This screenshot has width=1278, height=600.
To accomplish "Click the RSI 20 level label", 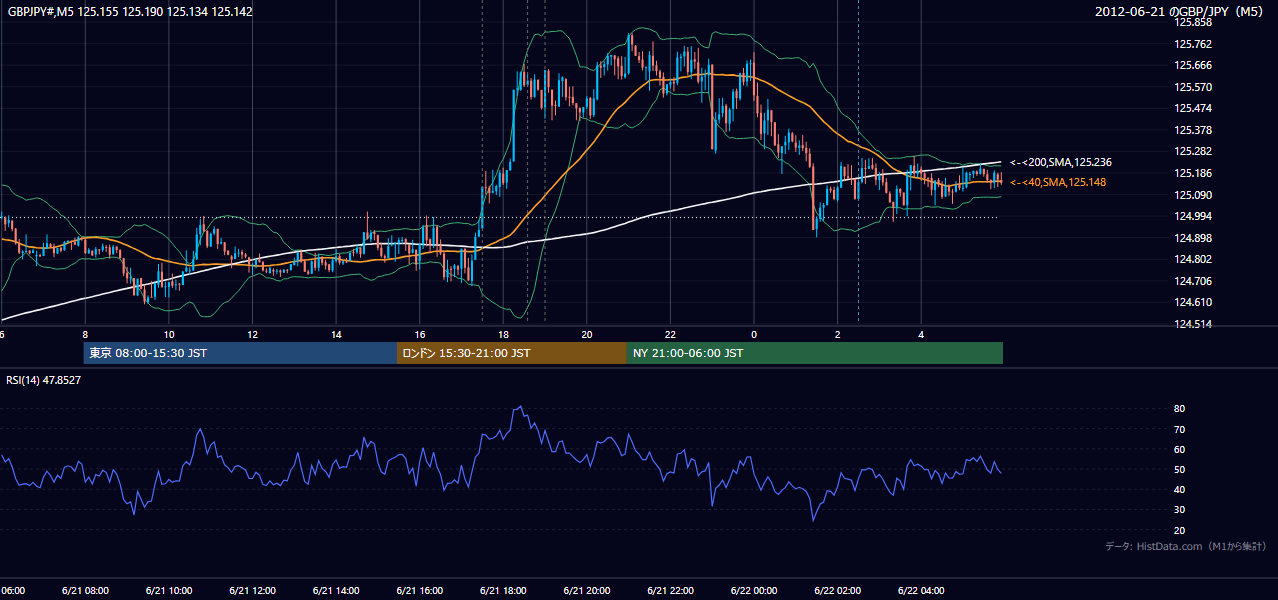I will [x=1179, y=530].
